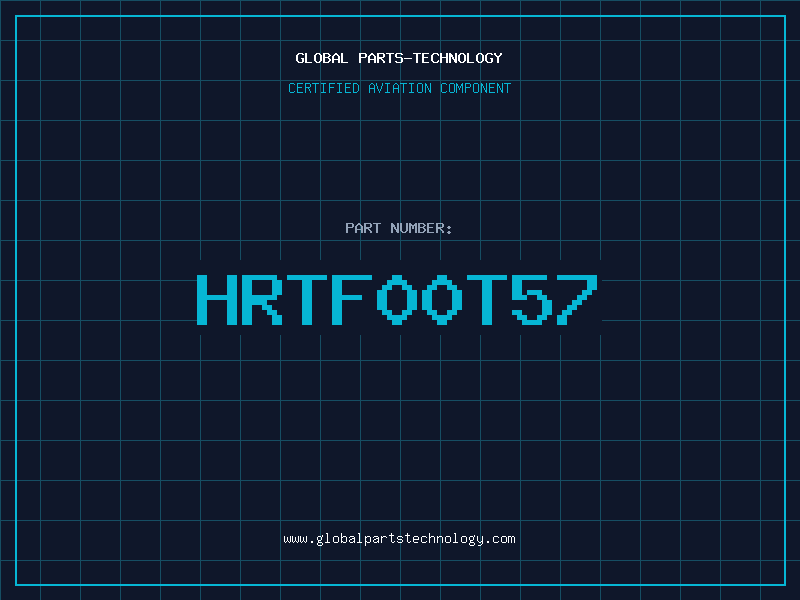Click the top-left corner of the cyan border

(16, 16)
